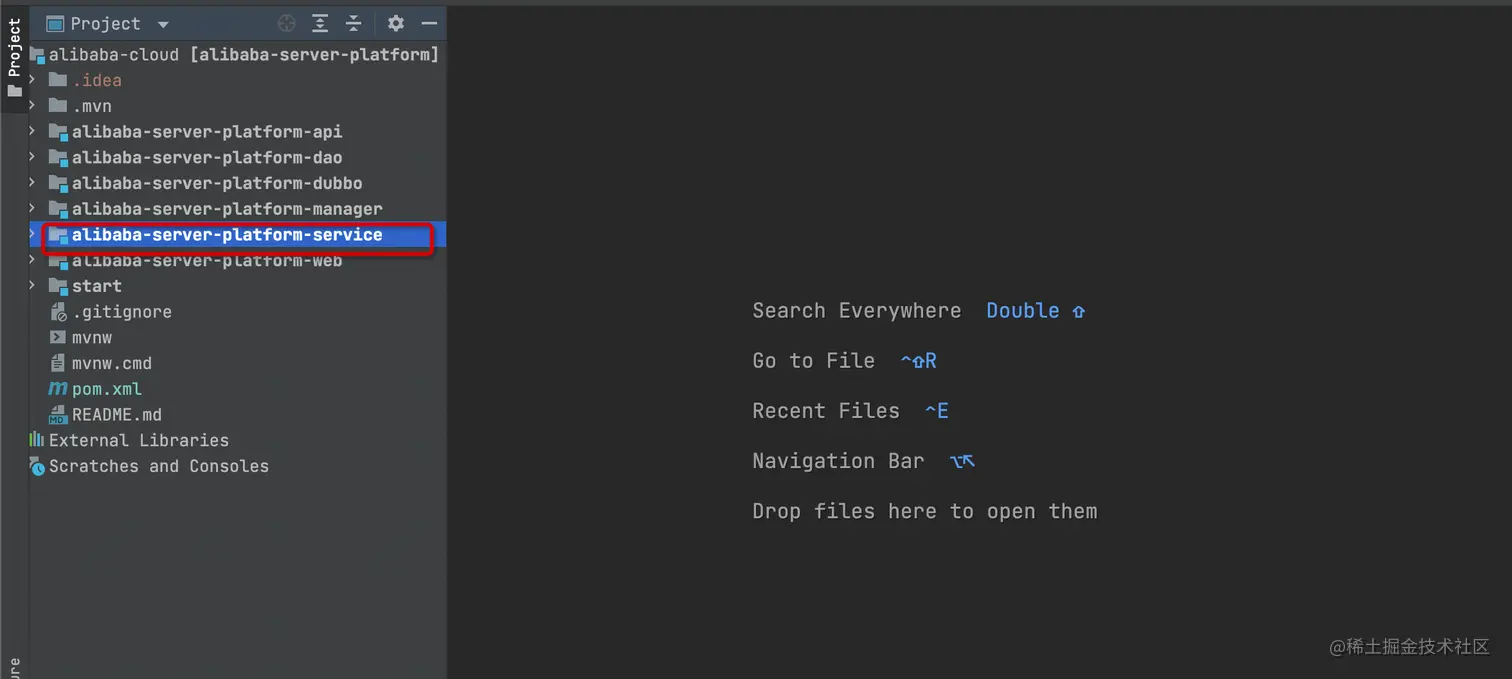Click the Expand All icon in Project toolbar
The width and height of the screenshot is (1512, 679).
(x=320, y=24)
